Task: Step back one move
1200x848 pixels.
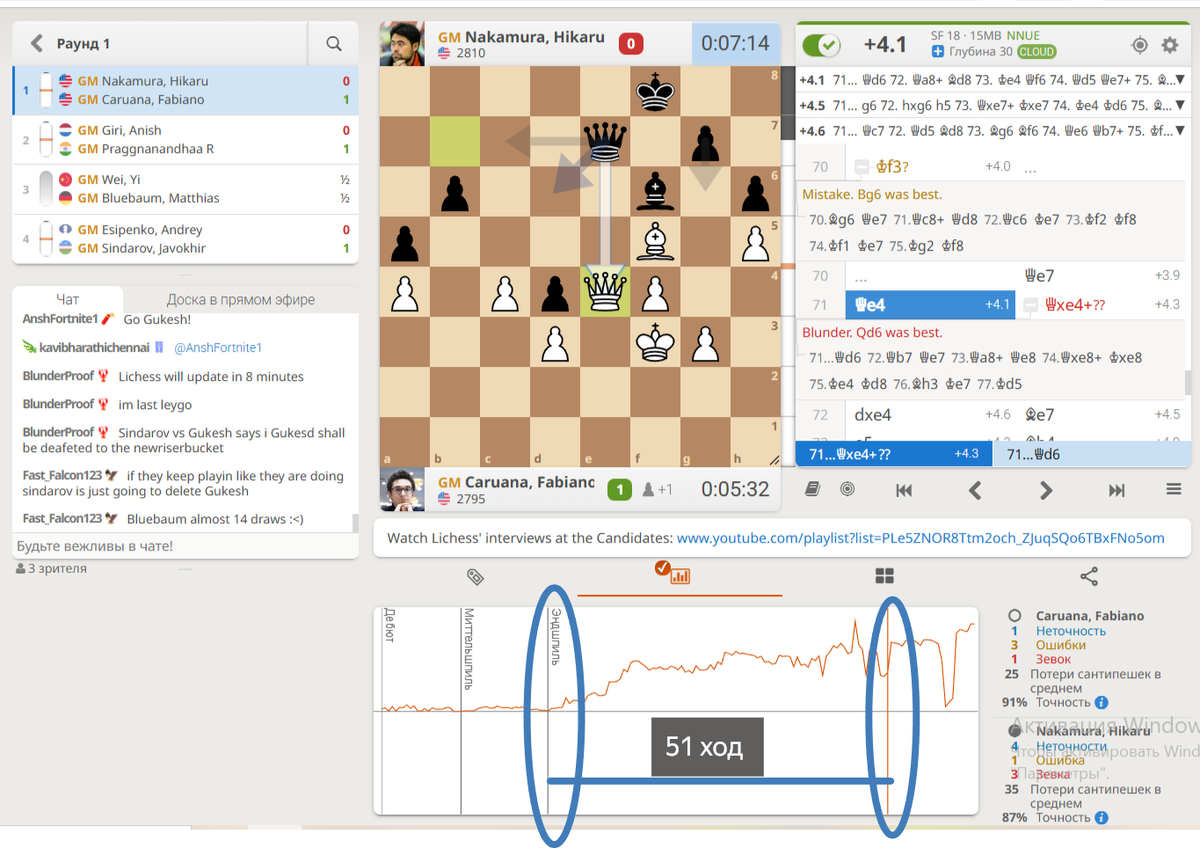Action: pos(975,490)
